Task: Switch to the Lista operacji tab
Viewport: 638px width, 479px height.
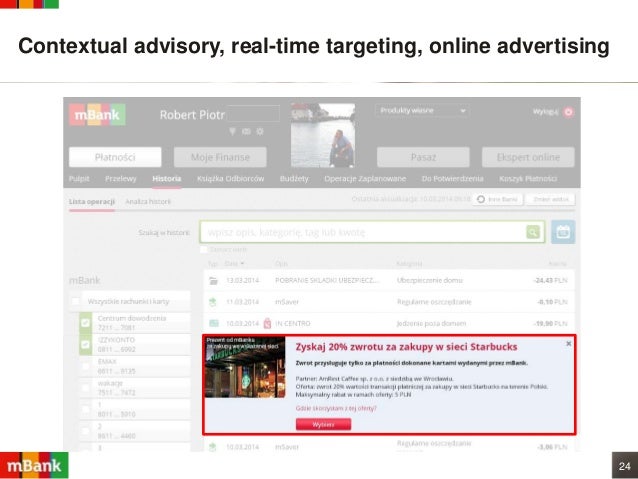Action: click(92, 201)
